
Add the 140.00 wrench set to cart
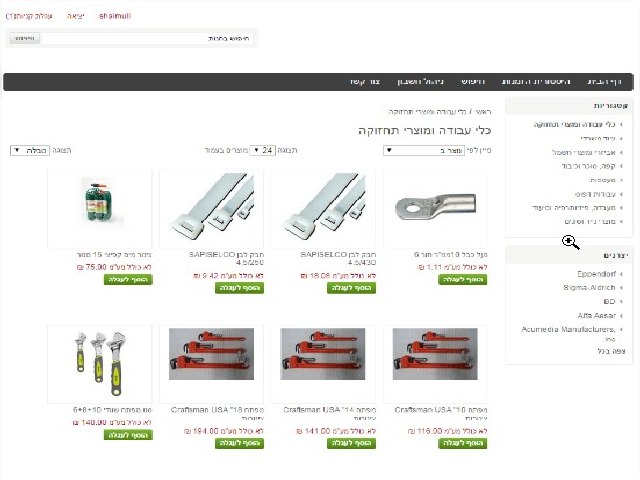pyautogui.click(x=128, y=435)
